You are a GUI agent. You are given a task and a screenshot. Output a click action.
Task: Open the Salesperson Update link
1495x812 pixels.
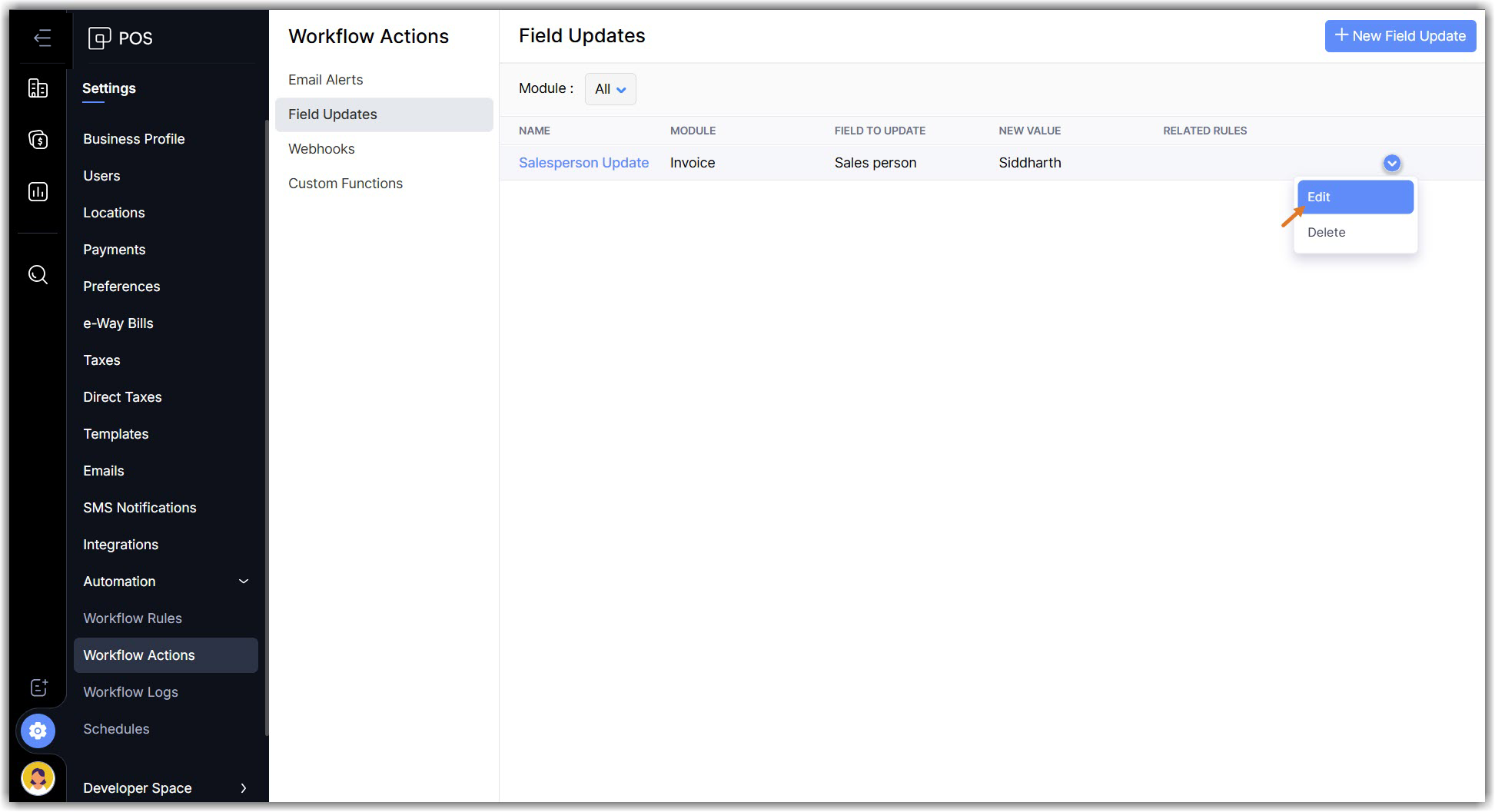pos(583,163)
